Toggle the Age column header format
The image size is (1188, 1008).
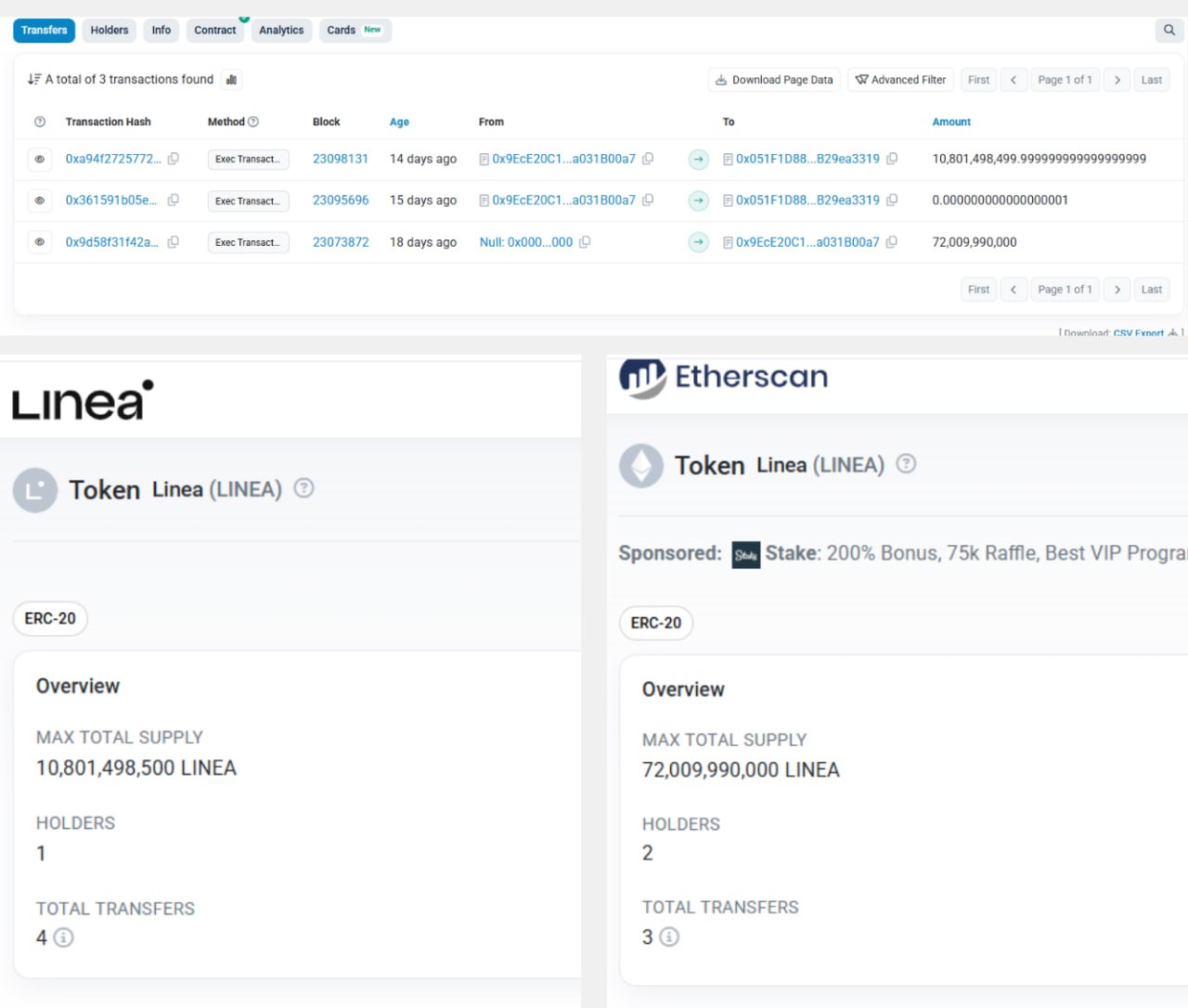pos(399,122)
